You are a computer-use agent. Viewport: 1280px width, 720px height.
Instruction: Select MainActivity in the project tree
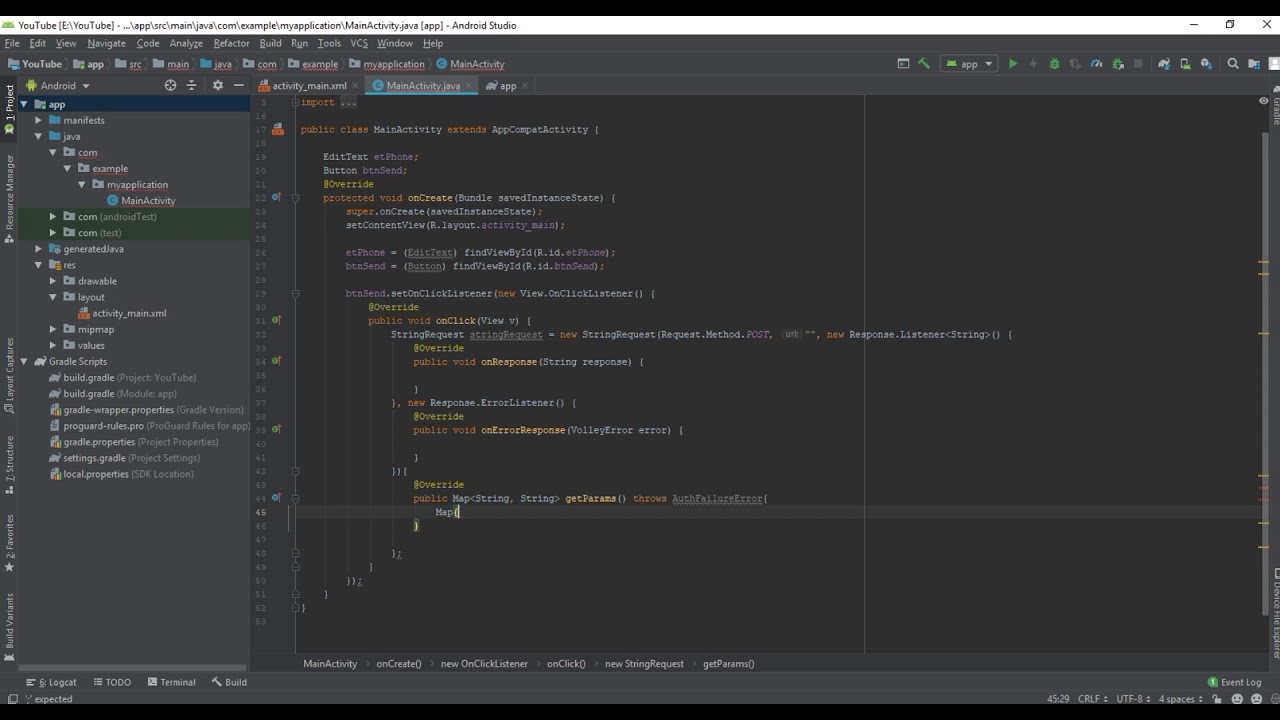point(148,200)
